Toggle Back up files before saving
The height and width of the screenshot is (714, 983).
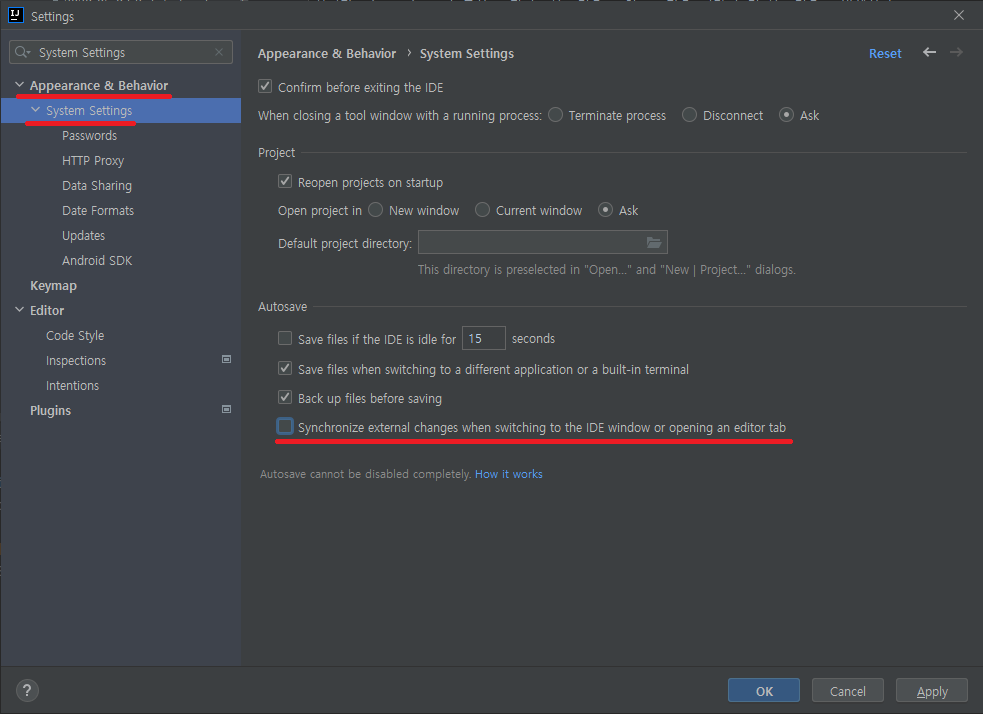[285, 397]
